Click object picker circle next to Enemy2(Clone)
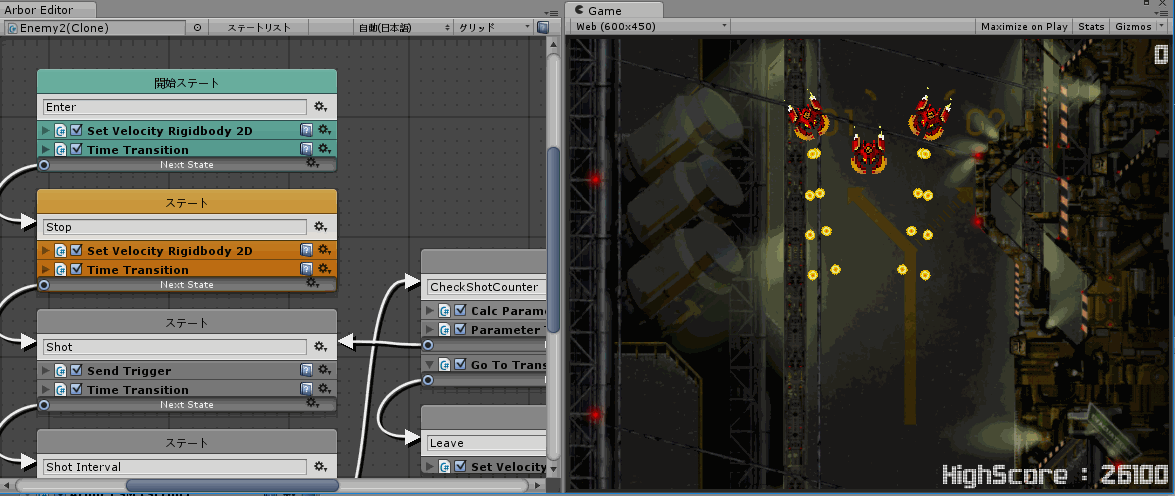The height and width of the screenshot is (496, 1175). pyautogui.click(x=197, y=27)
